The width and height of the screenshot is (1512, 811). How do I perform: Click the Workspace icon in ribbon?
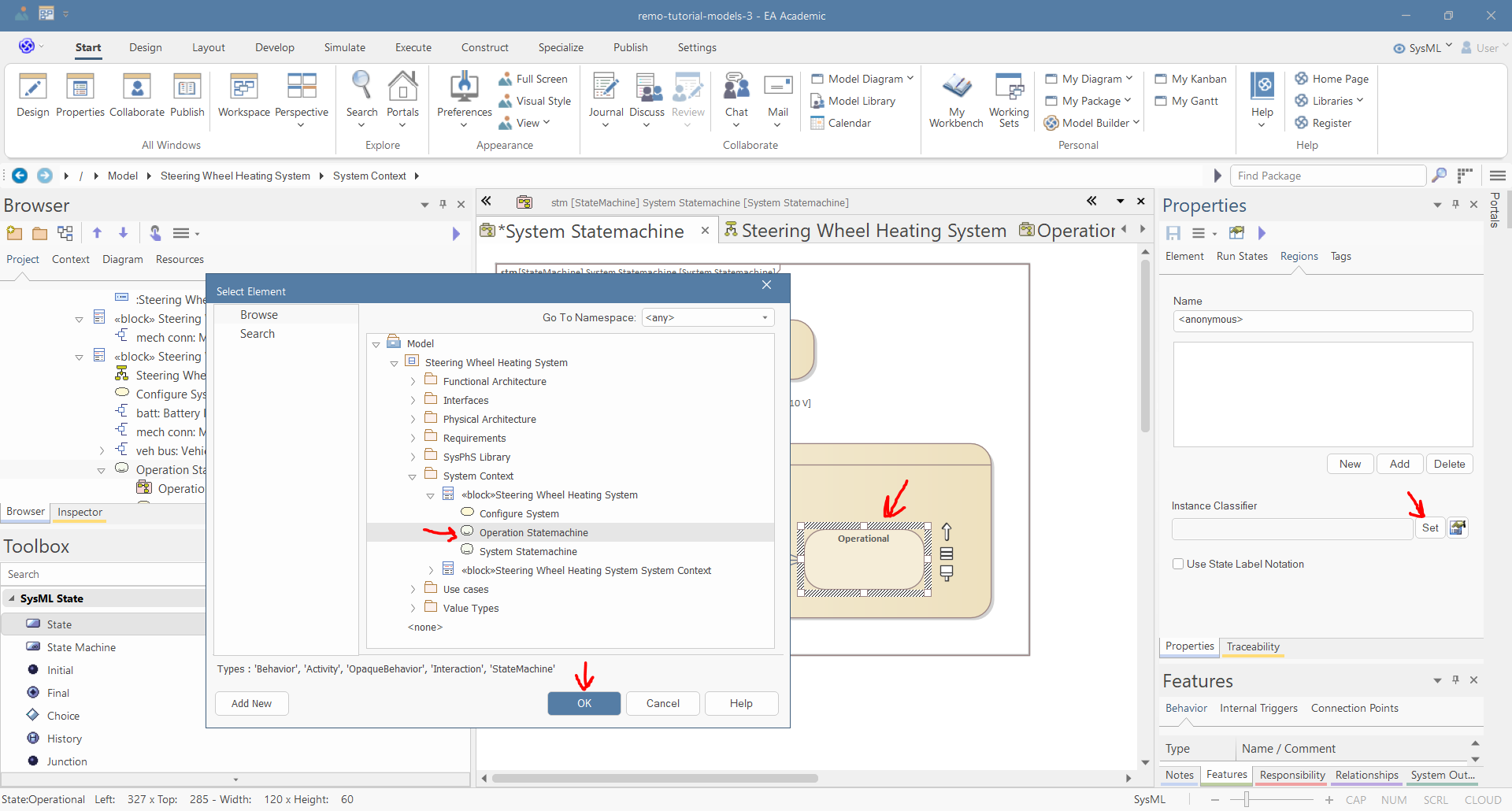[x=243, y=87]
